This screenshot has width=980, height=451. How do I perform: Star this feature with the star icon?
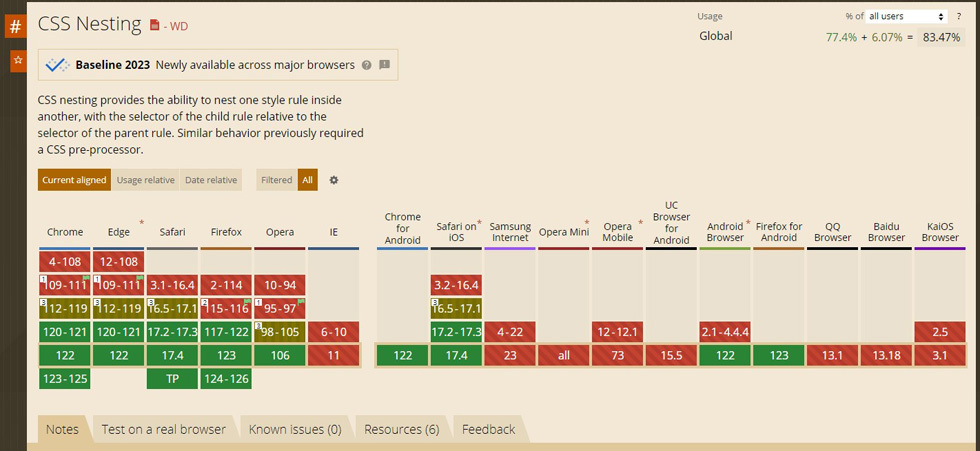click(18, 61)
